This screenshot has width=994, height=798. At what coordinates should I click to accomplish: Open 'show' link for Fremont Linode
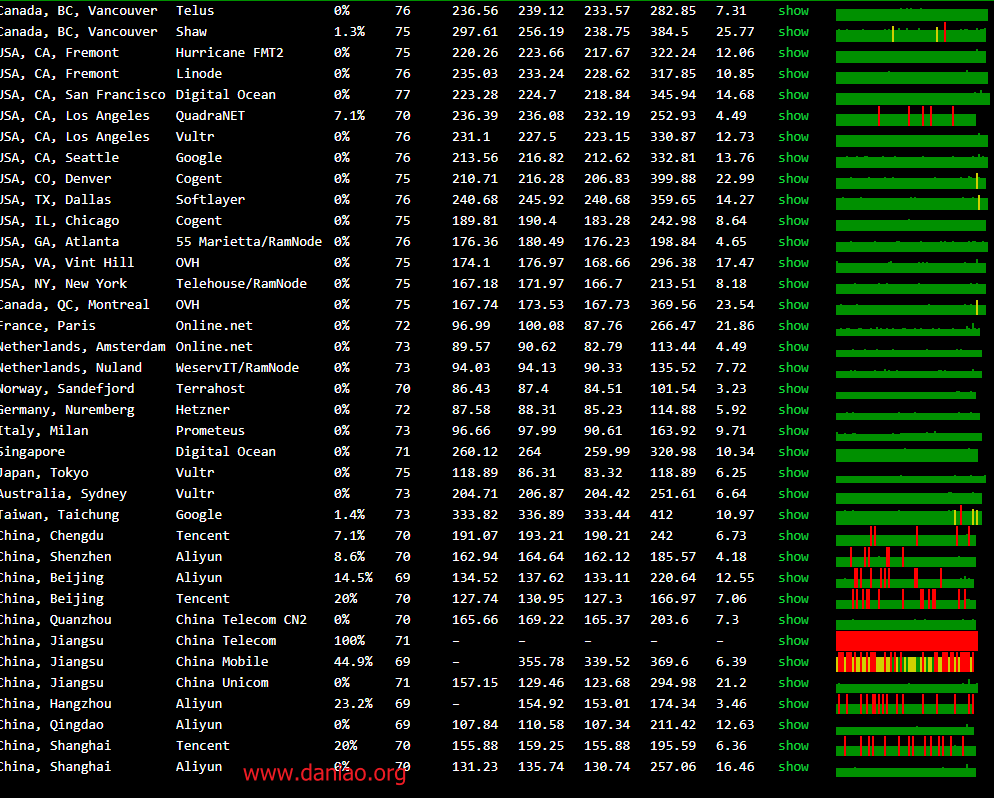point(793,74)
